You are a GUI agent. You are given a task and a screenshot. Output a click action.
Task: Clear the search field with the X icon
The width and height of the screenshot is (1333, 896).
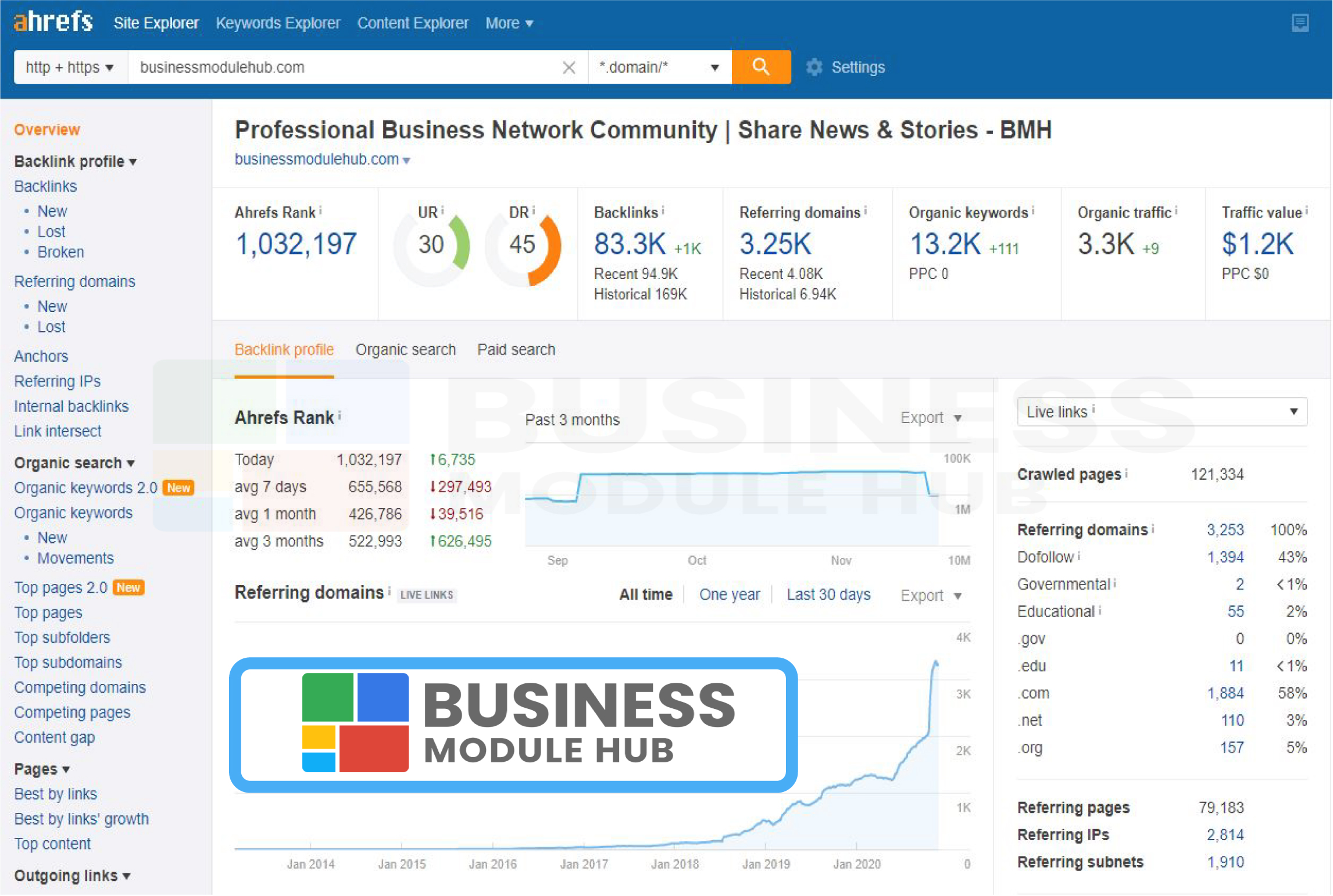coord(568,67)
